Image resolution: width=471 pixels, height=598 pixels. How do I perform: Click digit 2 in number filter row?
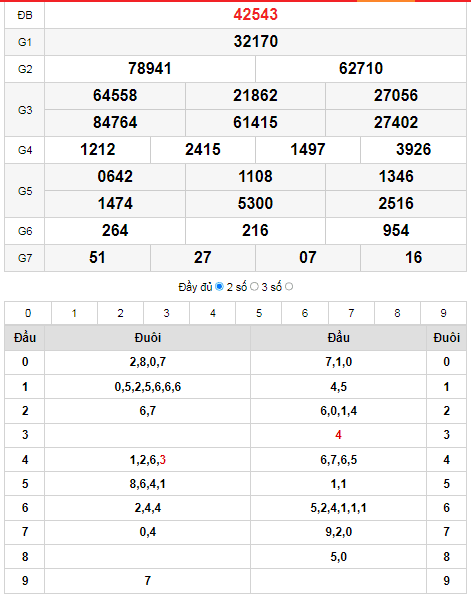pyautogui.click(x=121, y=313)
